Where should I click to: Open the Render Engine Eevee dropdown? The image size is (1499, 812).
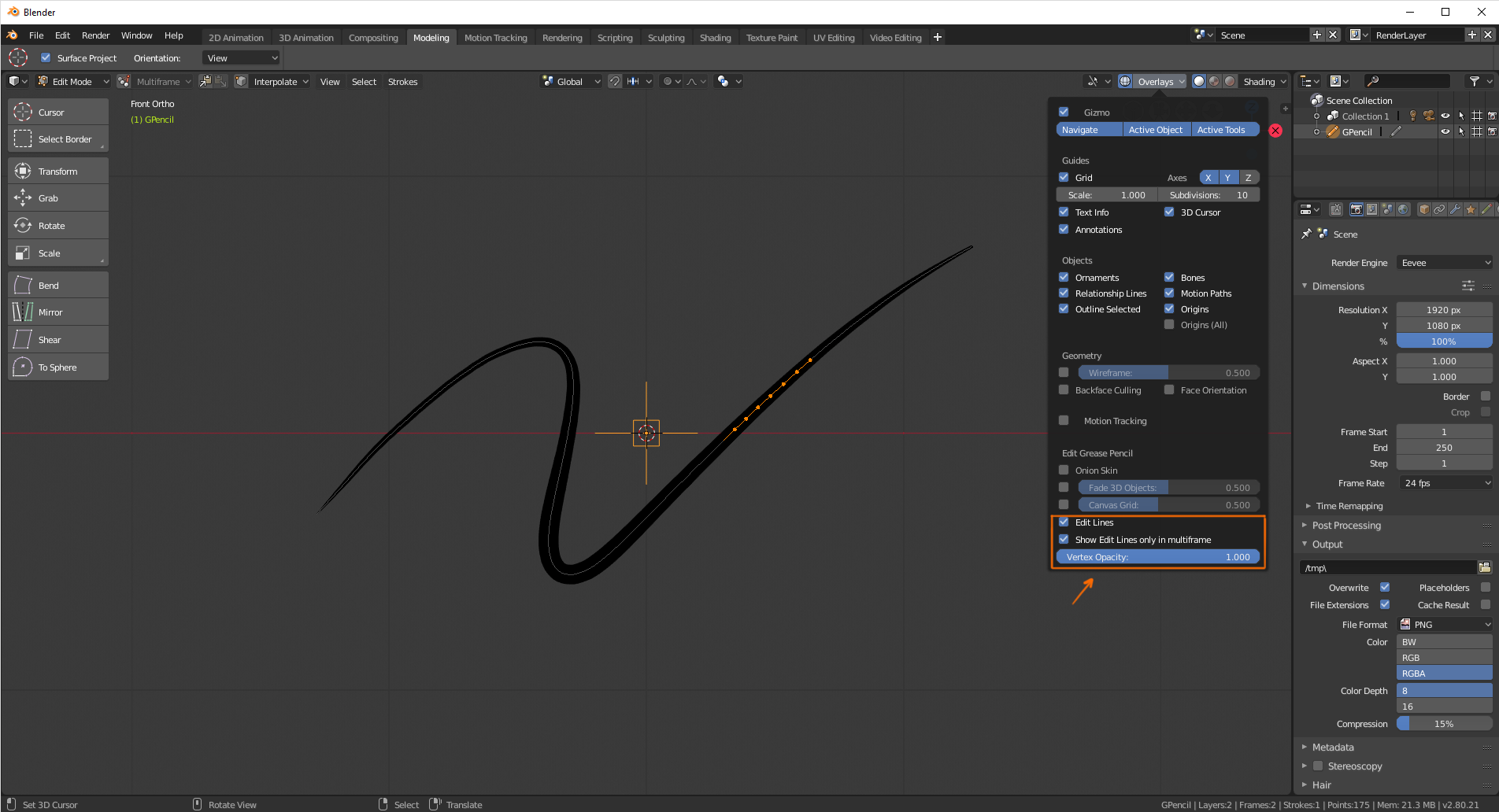1445,263
